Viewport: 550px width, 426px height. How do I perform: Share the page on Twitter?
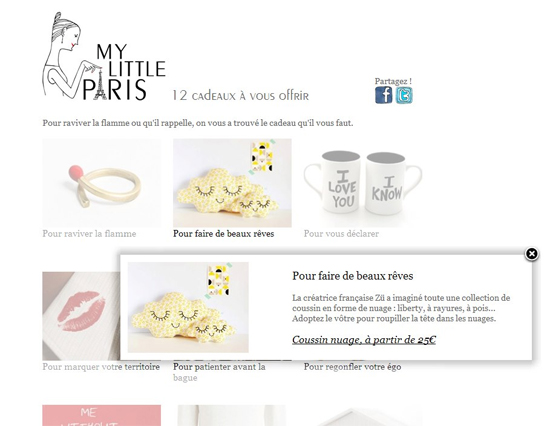404,95
